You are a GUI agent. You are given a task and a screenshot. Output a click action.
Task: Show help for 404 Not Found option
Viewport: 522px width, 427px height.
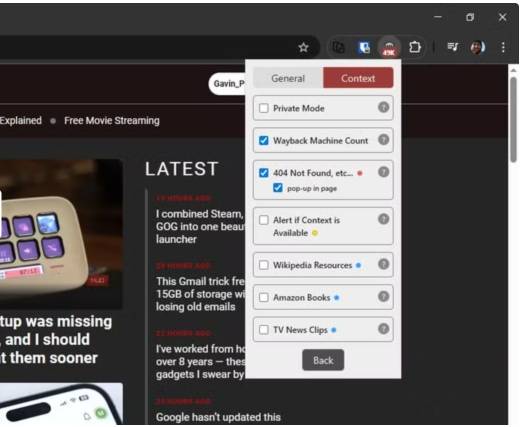click(383, 172)
